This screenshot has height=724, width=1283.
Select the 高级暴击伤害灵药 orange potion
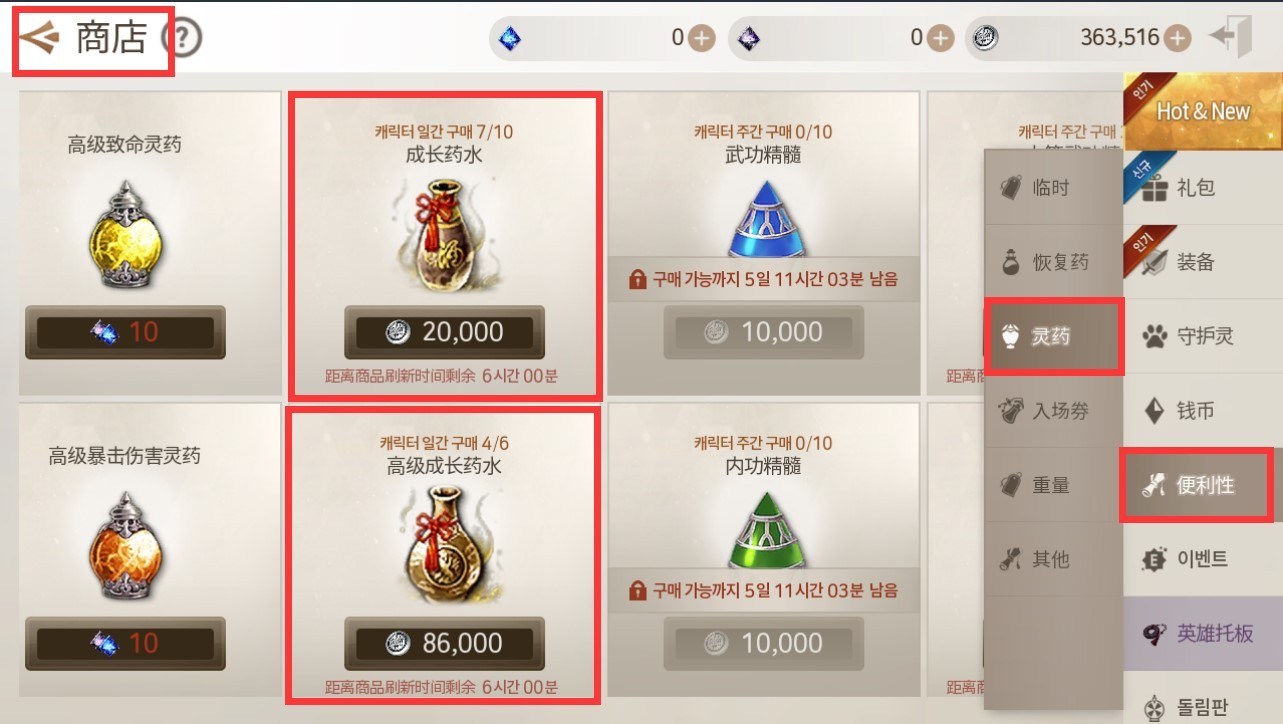(125, 550)
